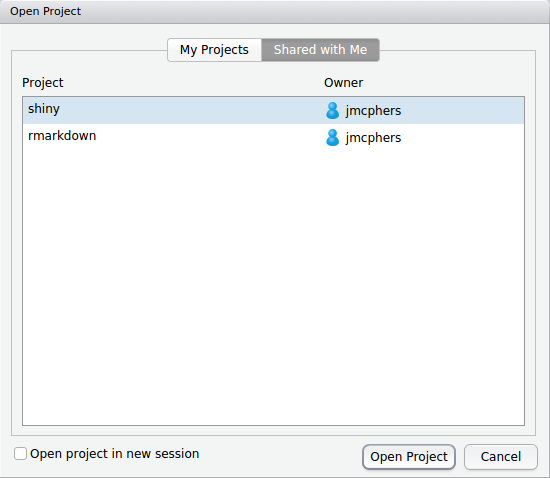The height and width of the screenshot is (478, 550).
Task: Select the shiny project row
Action: pyautogui.click(x=273, y=110)
